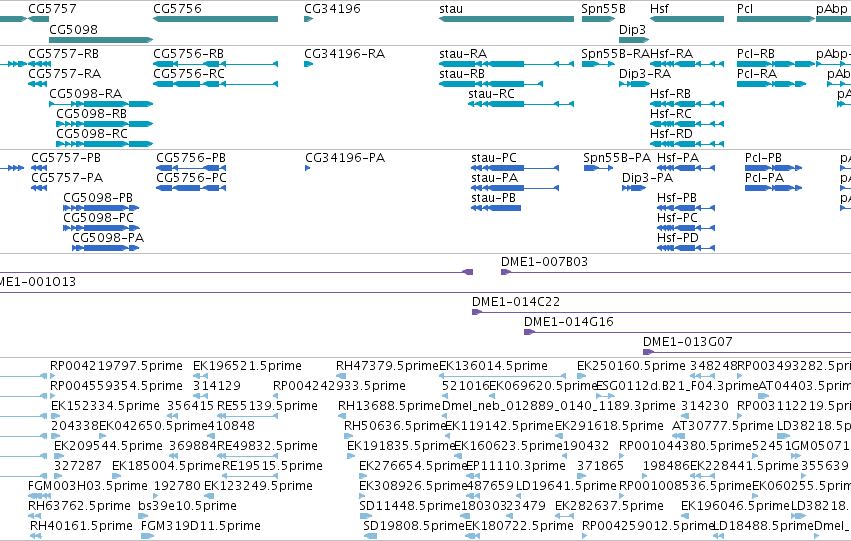851x541 pixels.
Task: Open the stau-RB transcript
Action: pos(491,84)
